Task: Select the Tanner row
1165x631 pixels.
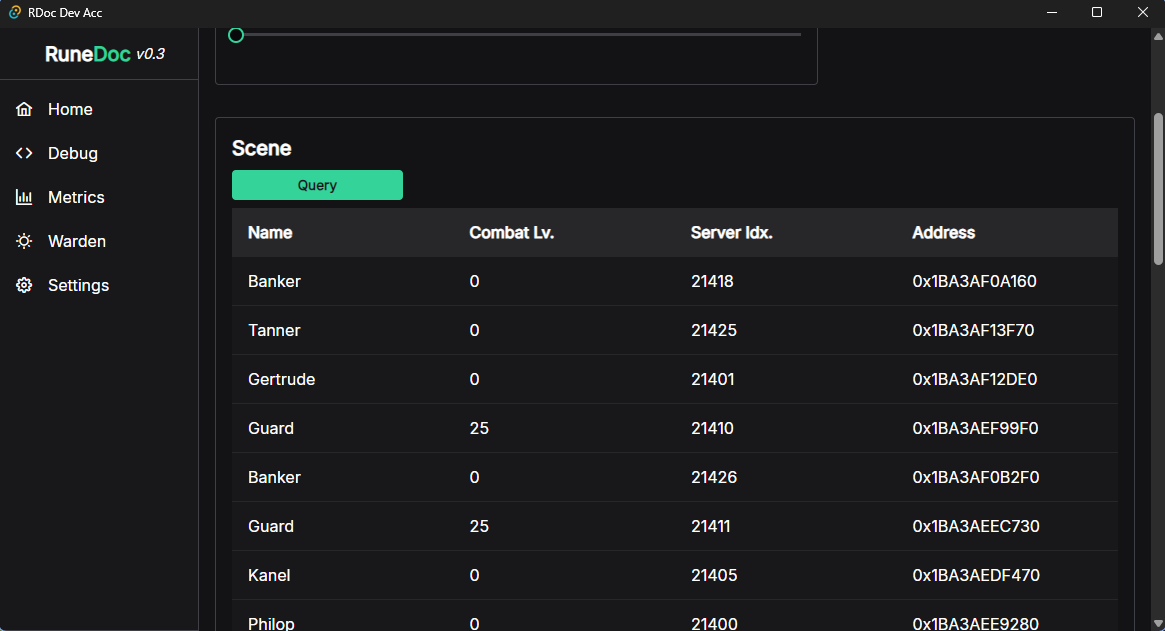Action: 274,330
